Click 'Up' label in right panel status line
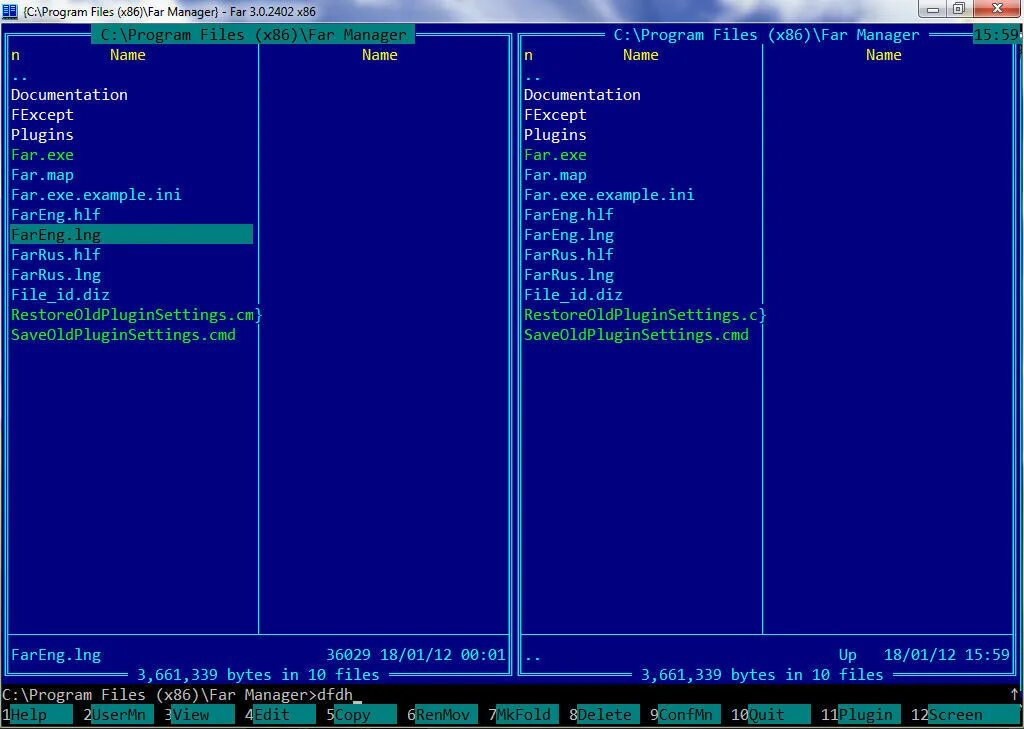The image size is (1024, 729). click(848, 655)
